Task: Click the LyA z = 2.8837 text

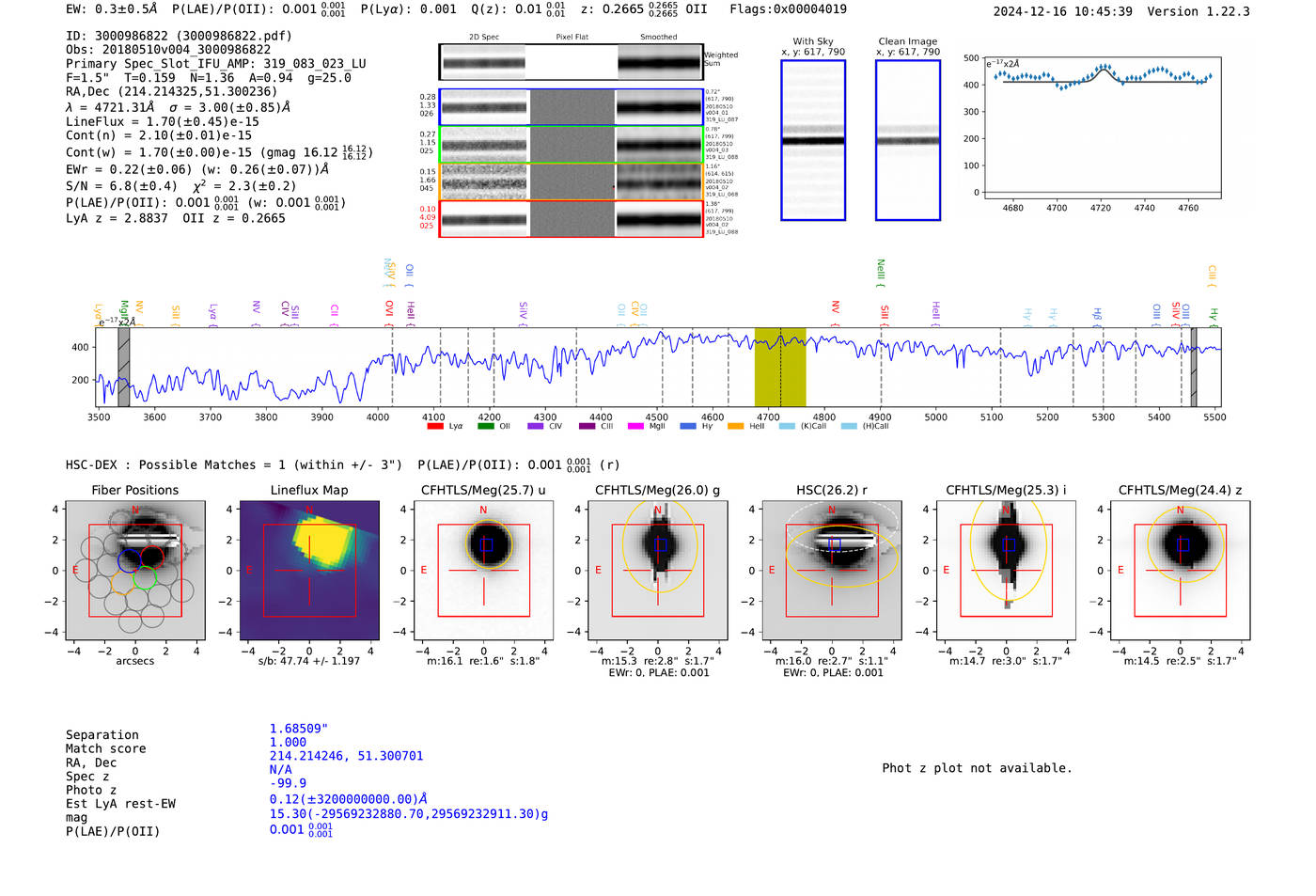Action: pos(117,218)
